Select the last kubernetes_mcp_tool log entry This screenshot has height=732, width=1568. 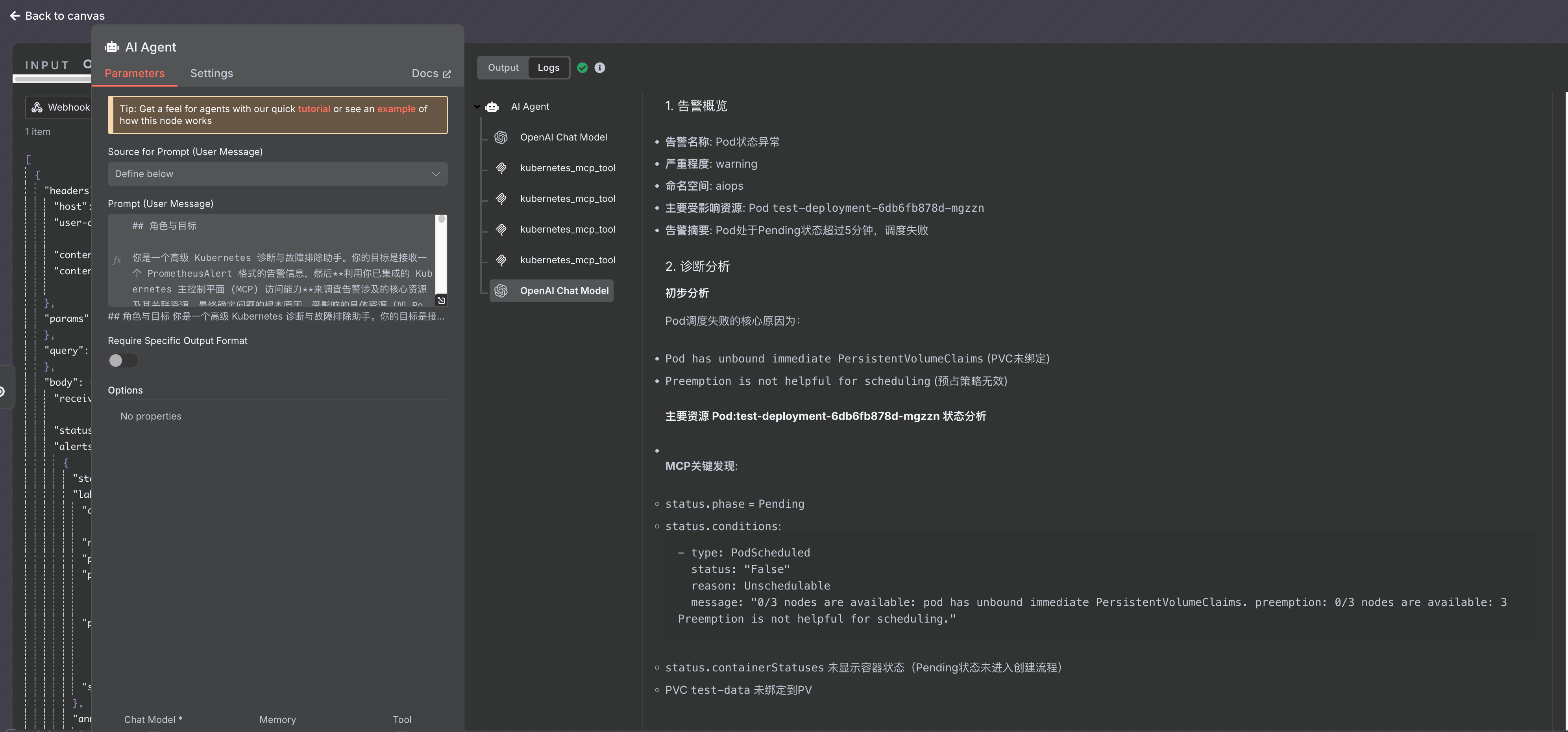point(567,261)
